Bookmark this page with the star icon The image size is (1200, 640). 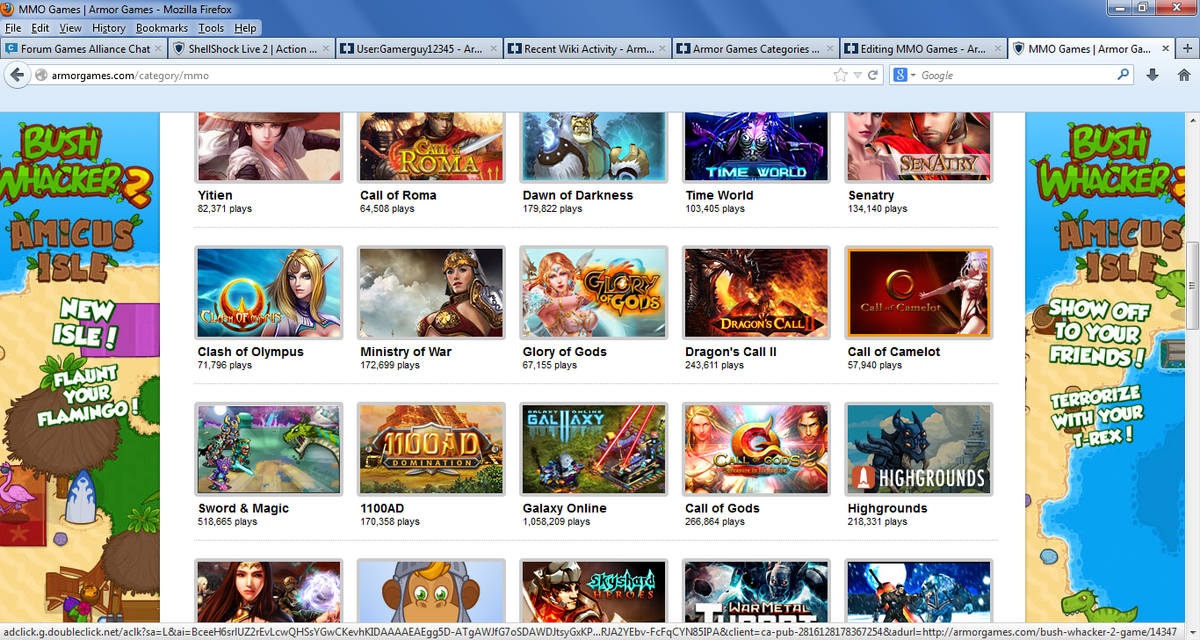[x=841, y=75]
